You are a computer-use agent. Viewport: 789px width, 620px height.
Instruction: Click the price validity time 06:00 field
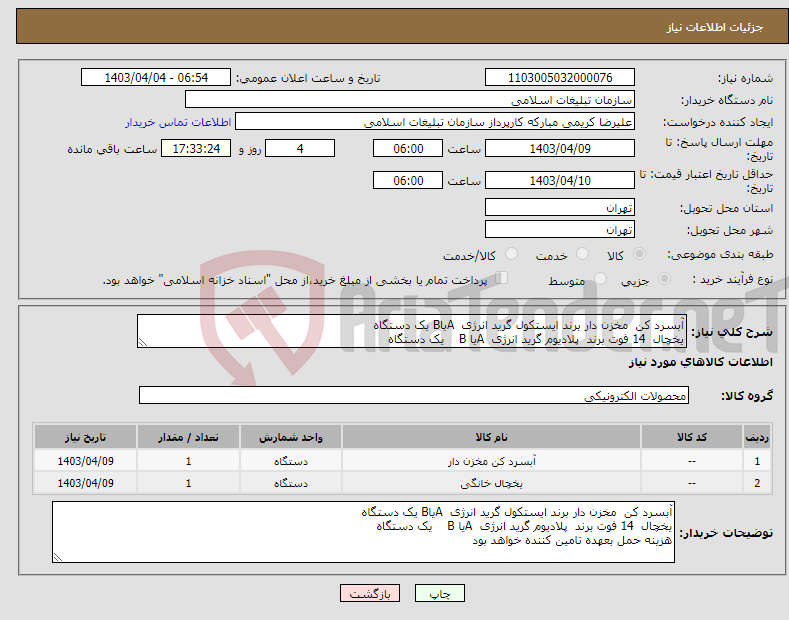pyautogui.click(x=408, y=180)
